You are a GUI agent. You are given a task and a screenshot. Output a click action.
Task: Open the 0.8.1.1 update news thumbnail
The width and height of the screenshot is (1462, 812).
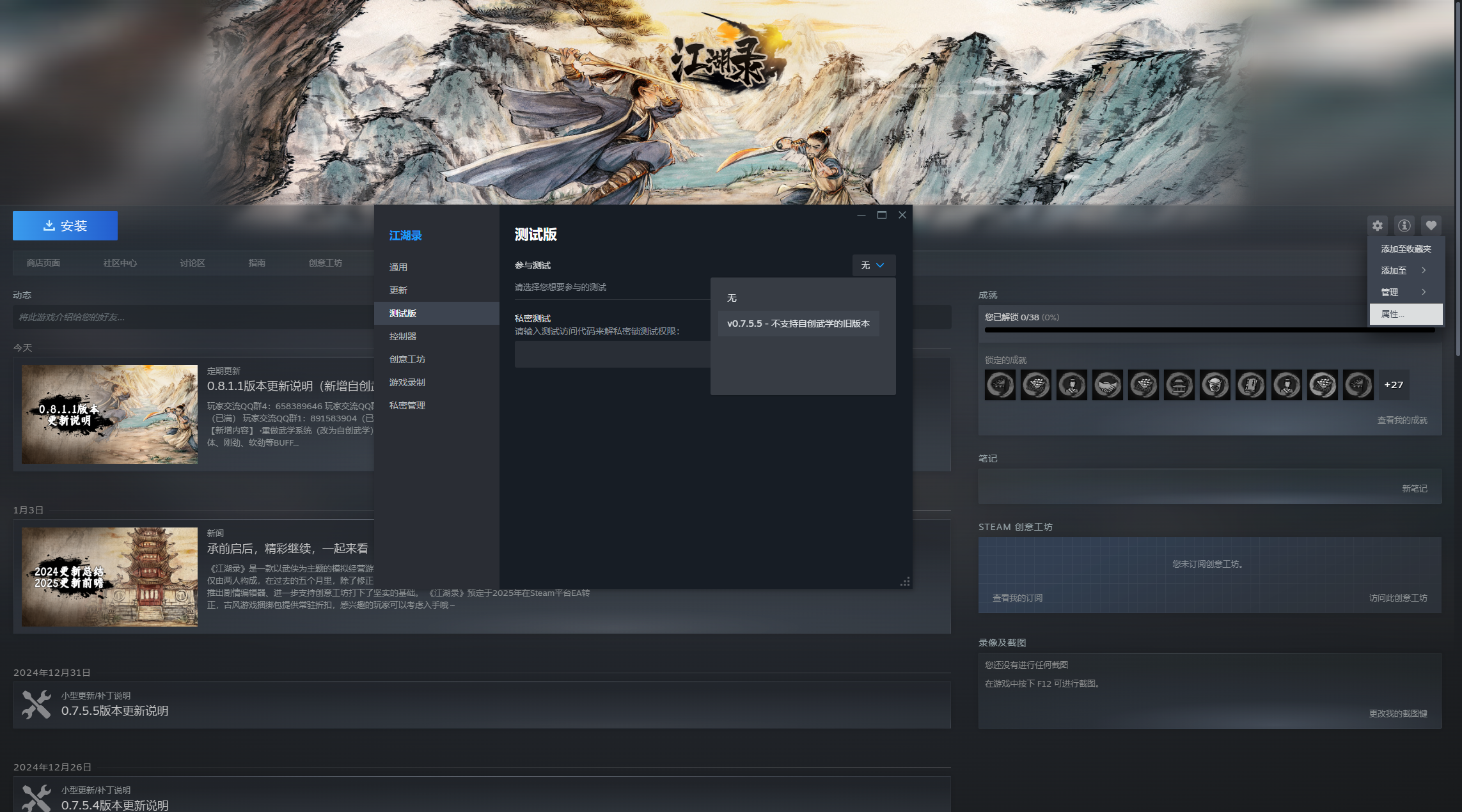(x=109, y=414)
